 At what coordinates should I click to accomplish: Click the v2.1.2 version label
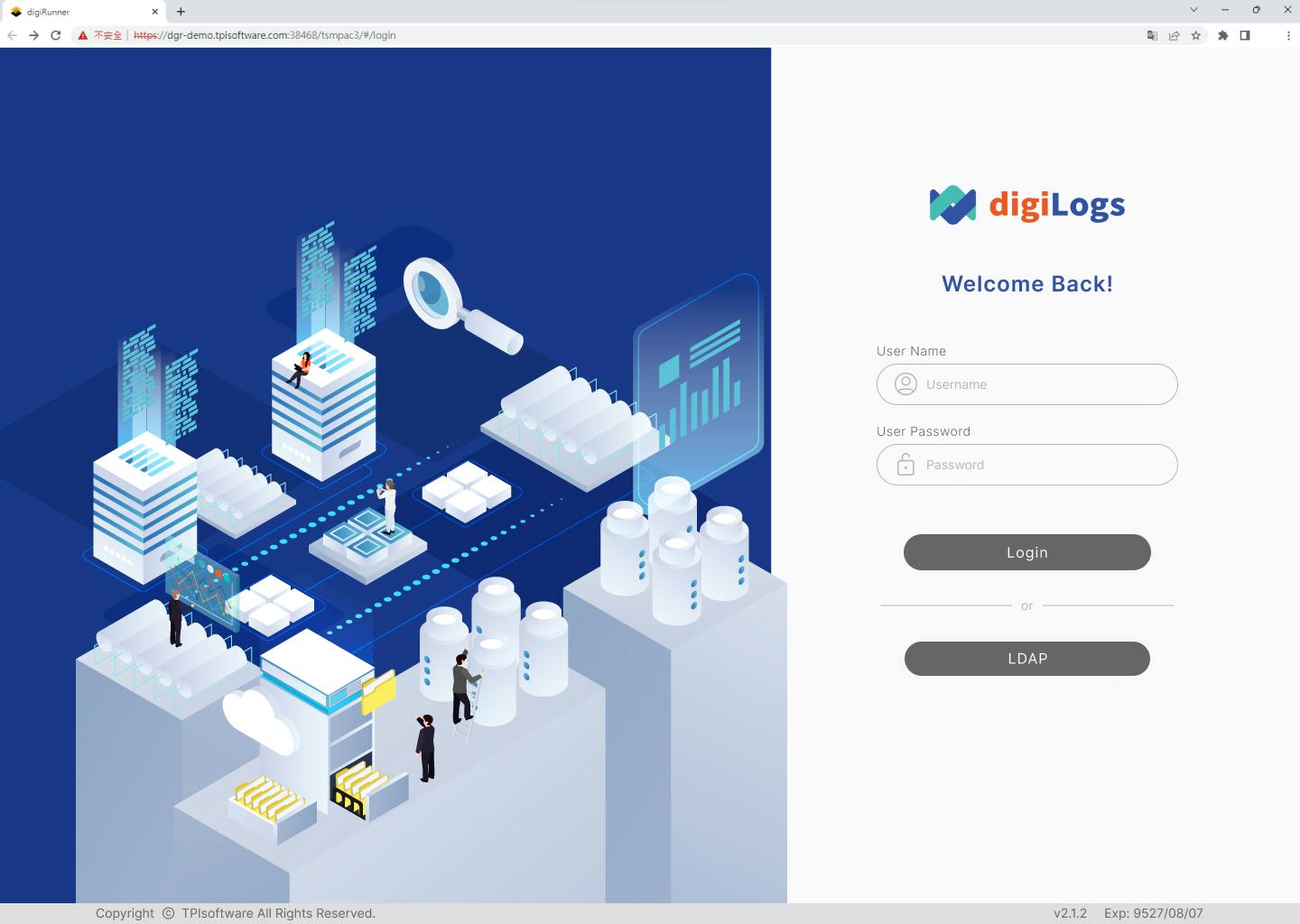coord(1071,912)
